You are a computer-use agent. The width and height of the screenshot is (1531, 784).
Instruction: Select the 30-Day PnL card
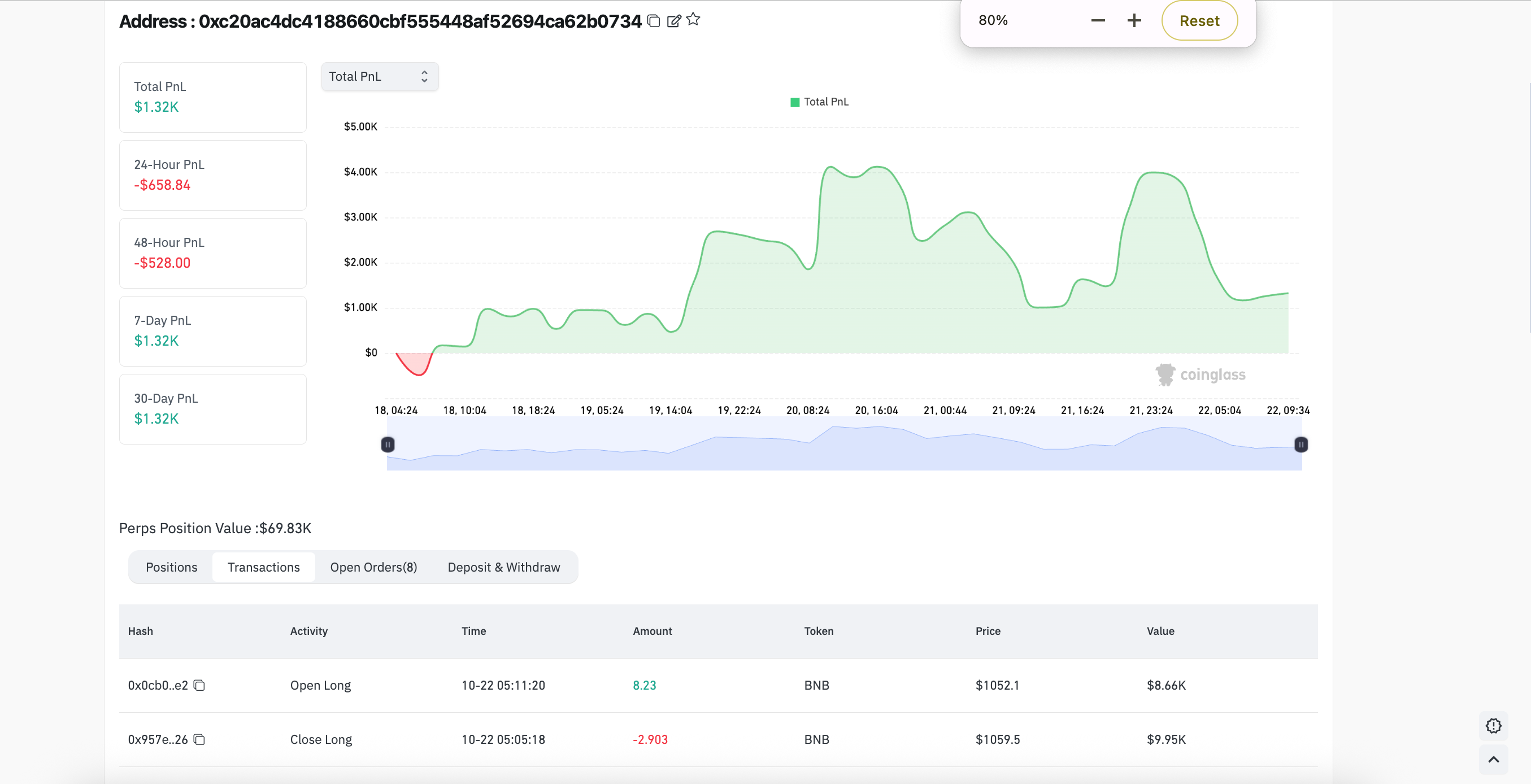coord(213,409)
